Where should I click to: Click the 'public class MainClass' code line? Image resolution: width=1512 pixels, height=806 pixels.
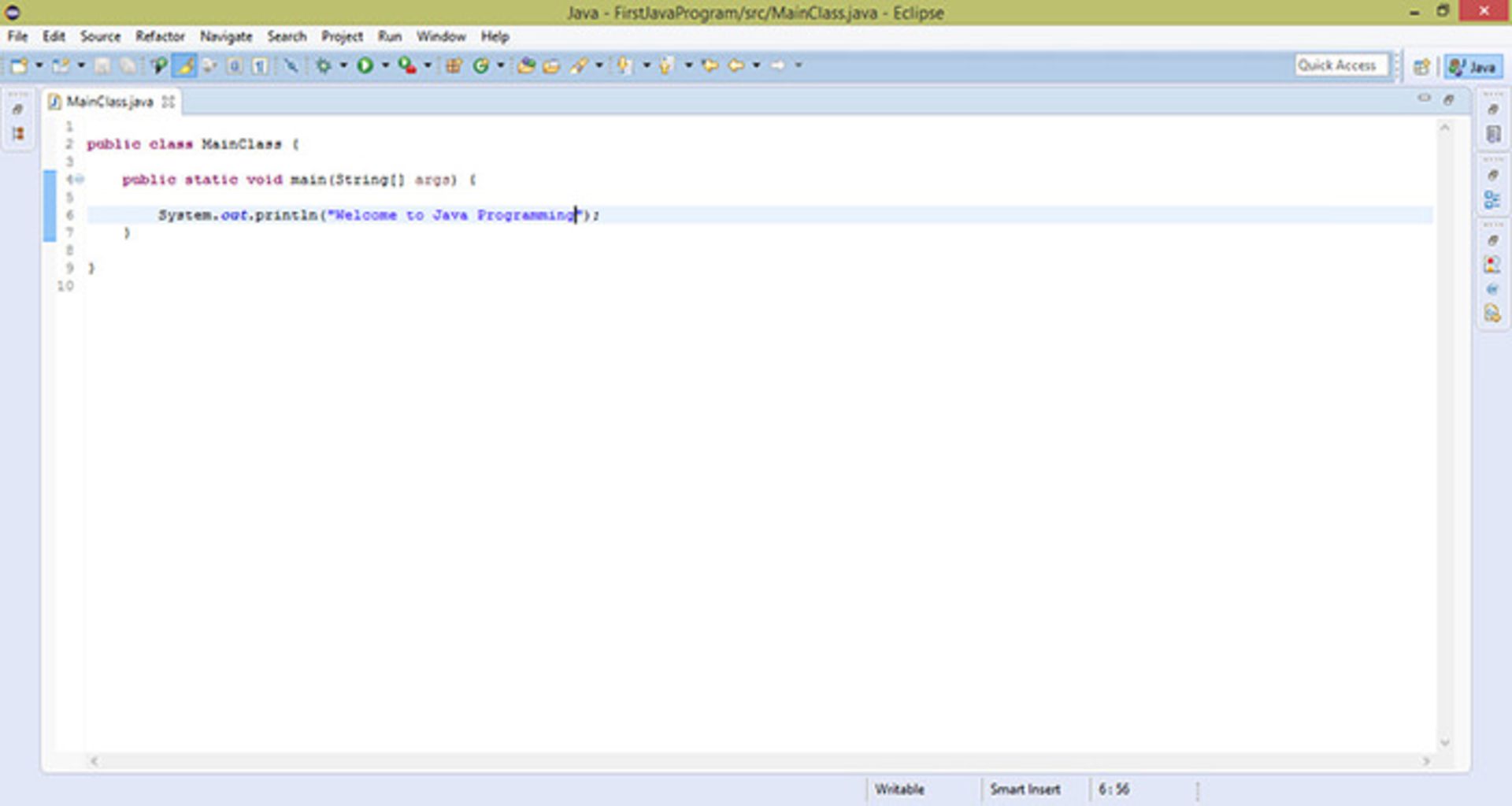192,144
